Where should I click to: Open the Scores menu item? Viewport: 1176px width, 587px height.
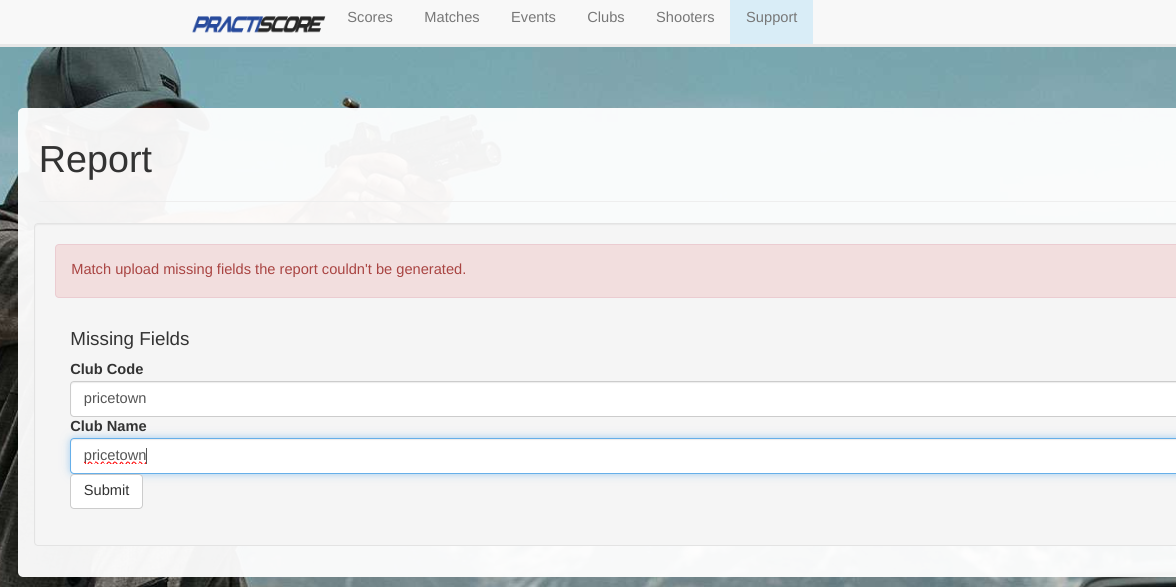tap(370, 18)
